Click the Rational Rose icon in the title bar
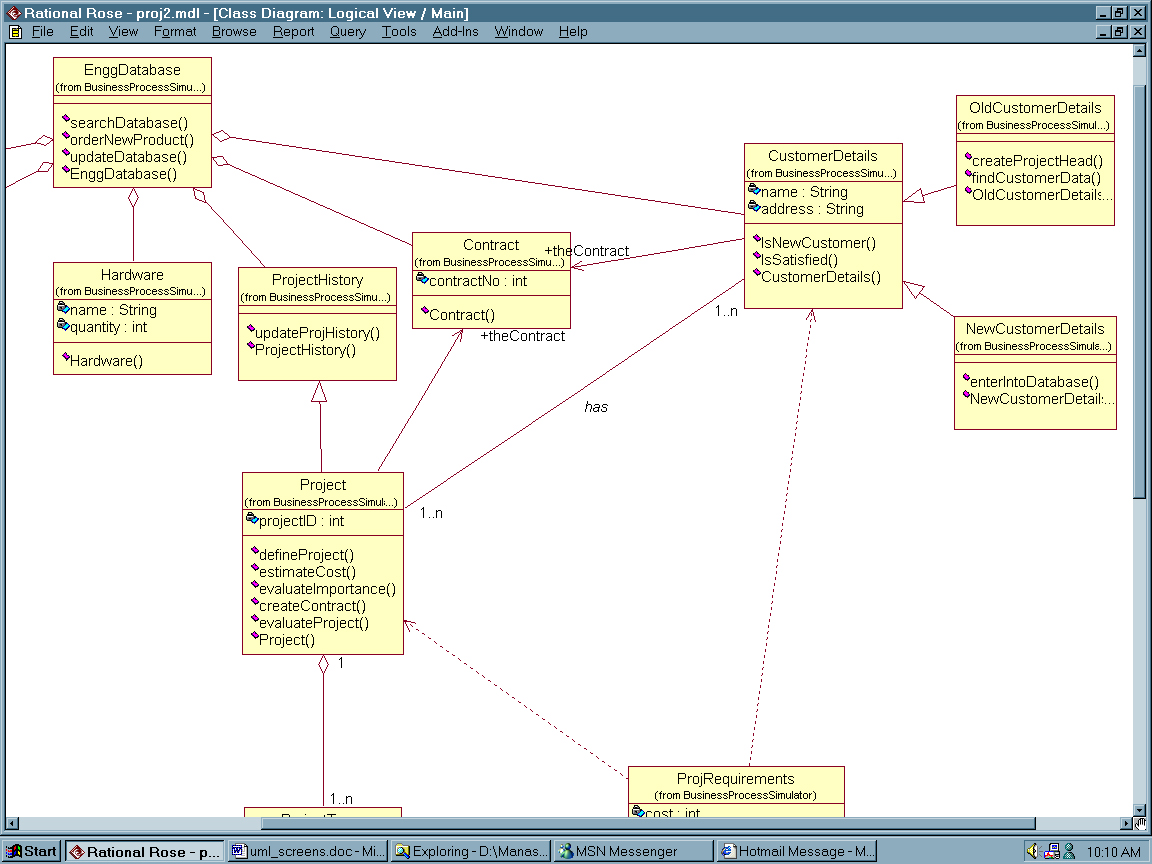1152x864 pixels. coord(13,12)
